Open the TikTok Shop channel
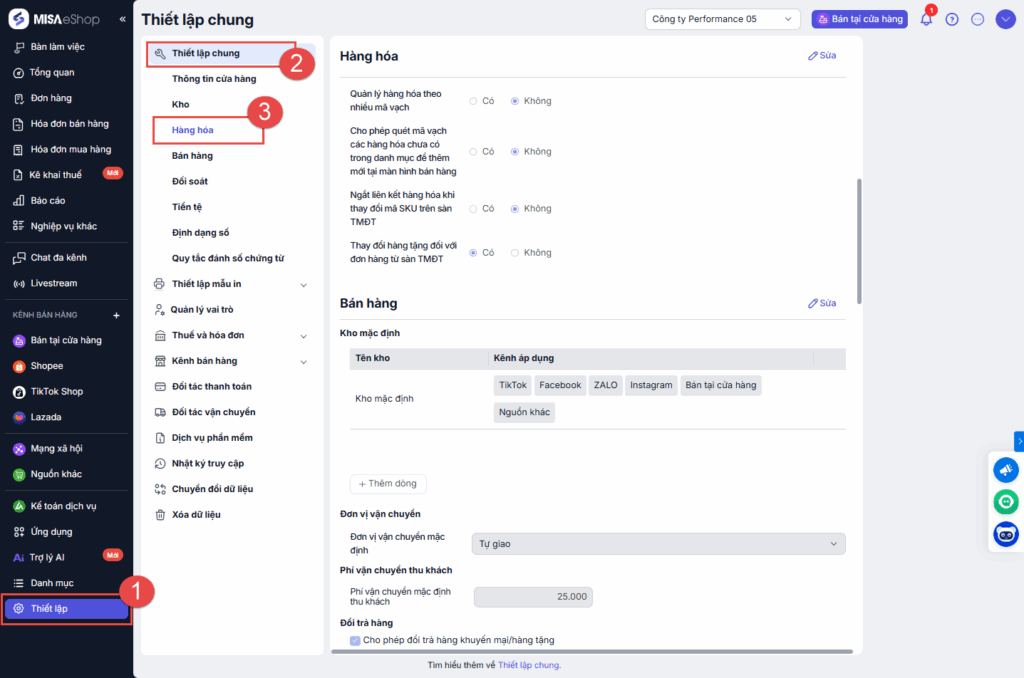This screenshot has width=1024, height=678. (56, 392)
